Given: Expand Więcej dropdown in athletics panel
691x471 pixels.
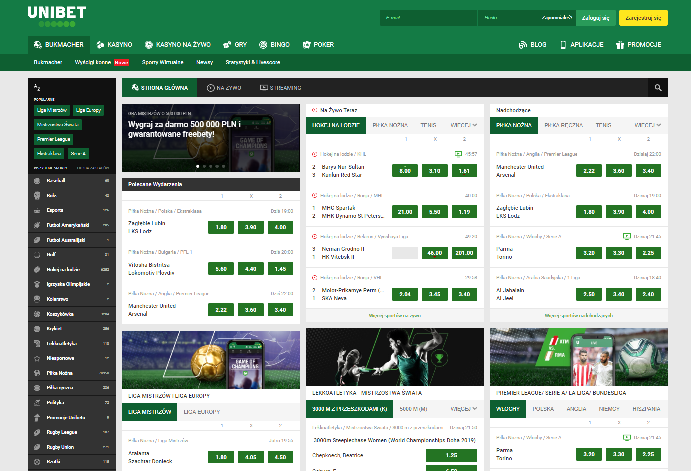Looking at the screenshot, I should click(464, 409).
